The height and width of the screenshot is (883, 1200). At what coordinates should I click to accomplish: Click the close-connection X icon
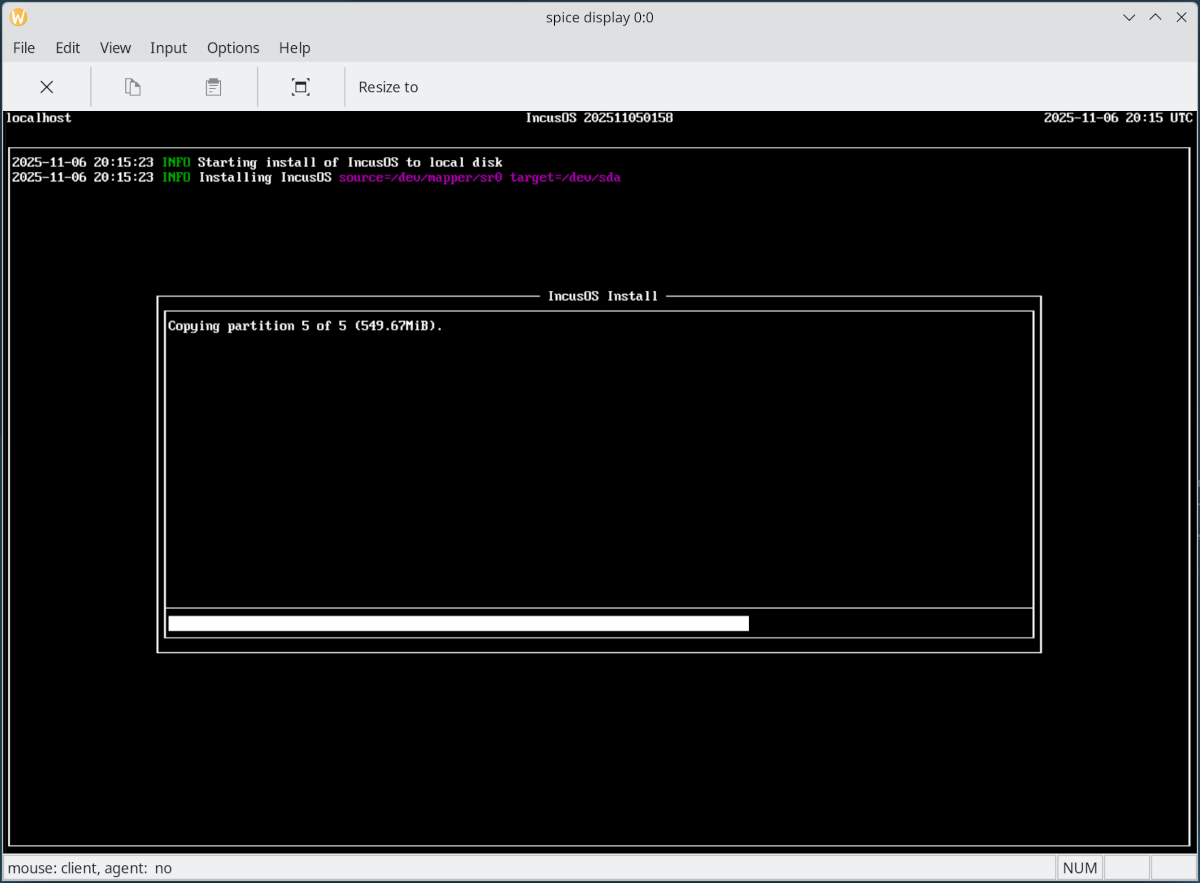point(46,87)
